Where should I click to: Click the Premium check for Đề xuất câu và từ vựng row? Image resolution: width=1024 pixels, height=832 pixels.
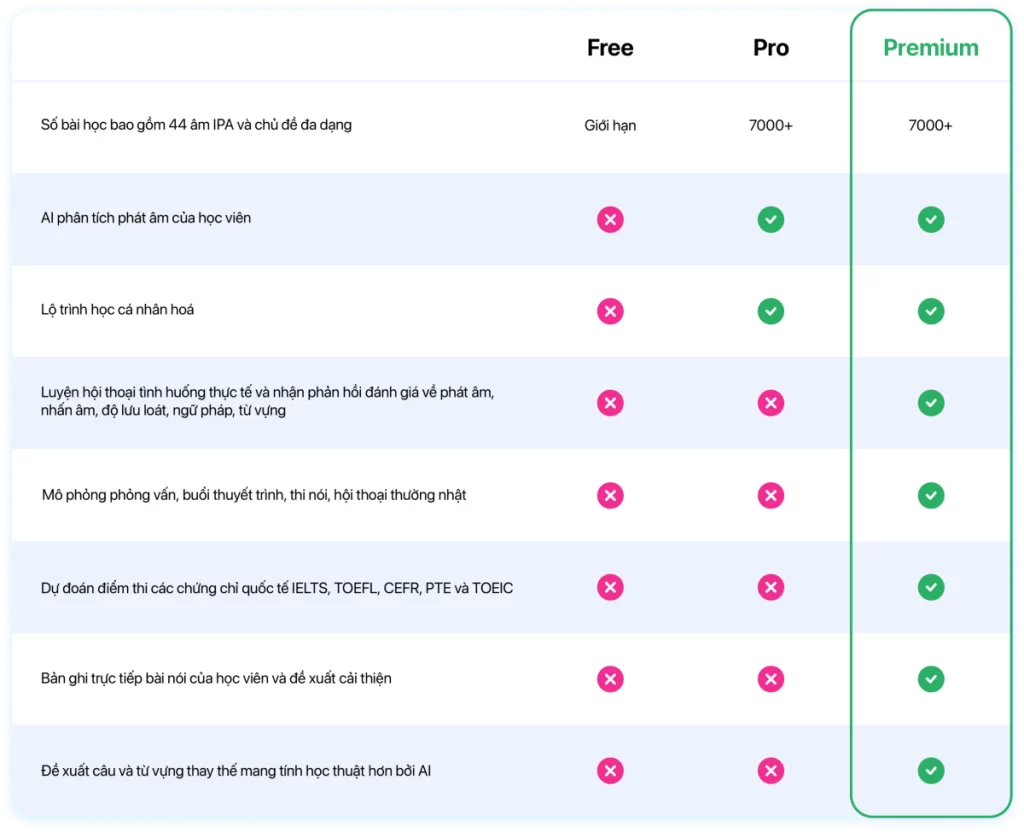[x=931, y=771]
